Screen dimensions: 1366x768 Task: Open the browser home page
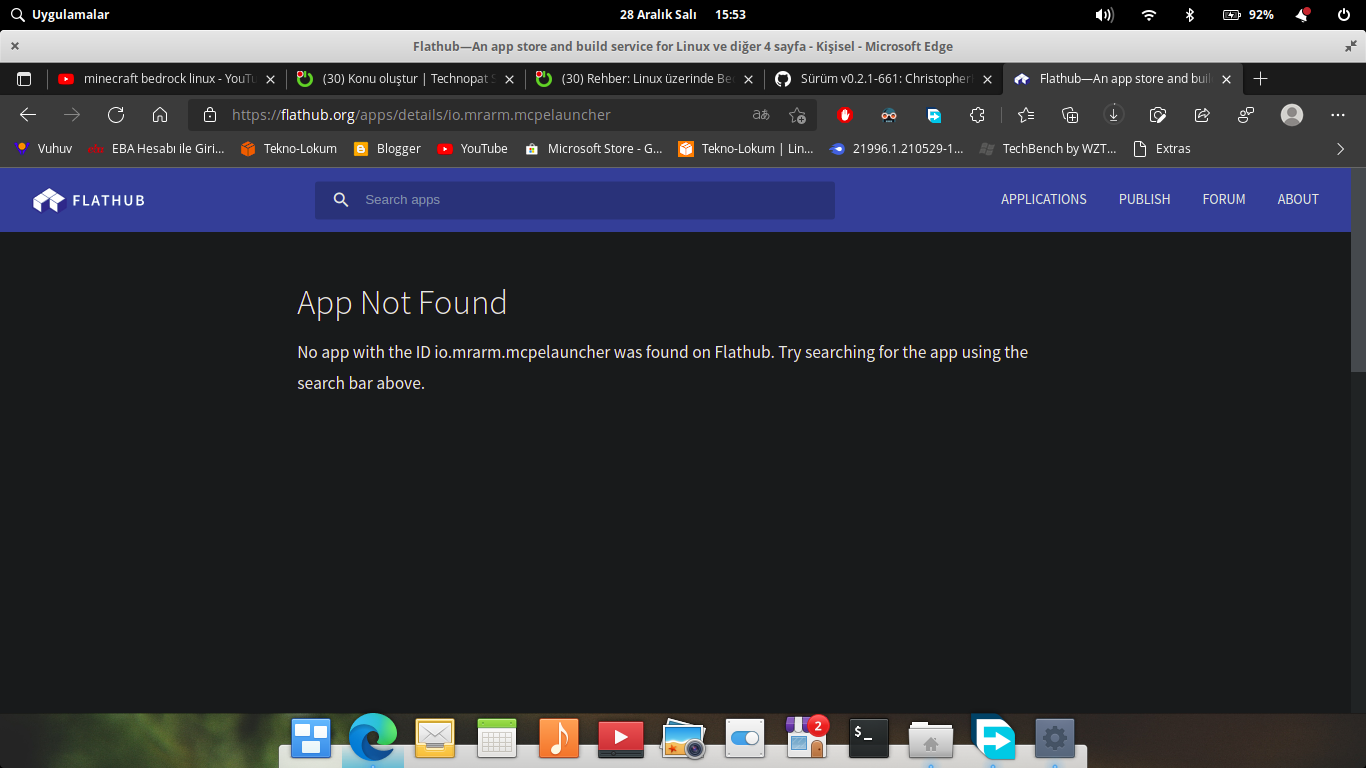pyautogui.click(x=160, y=115)
